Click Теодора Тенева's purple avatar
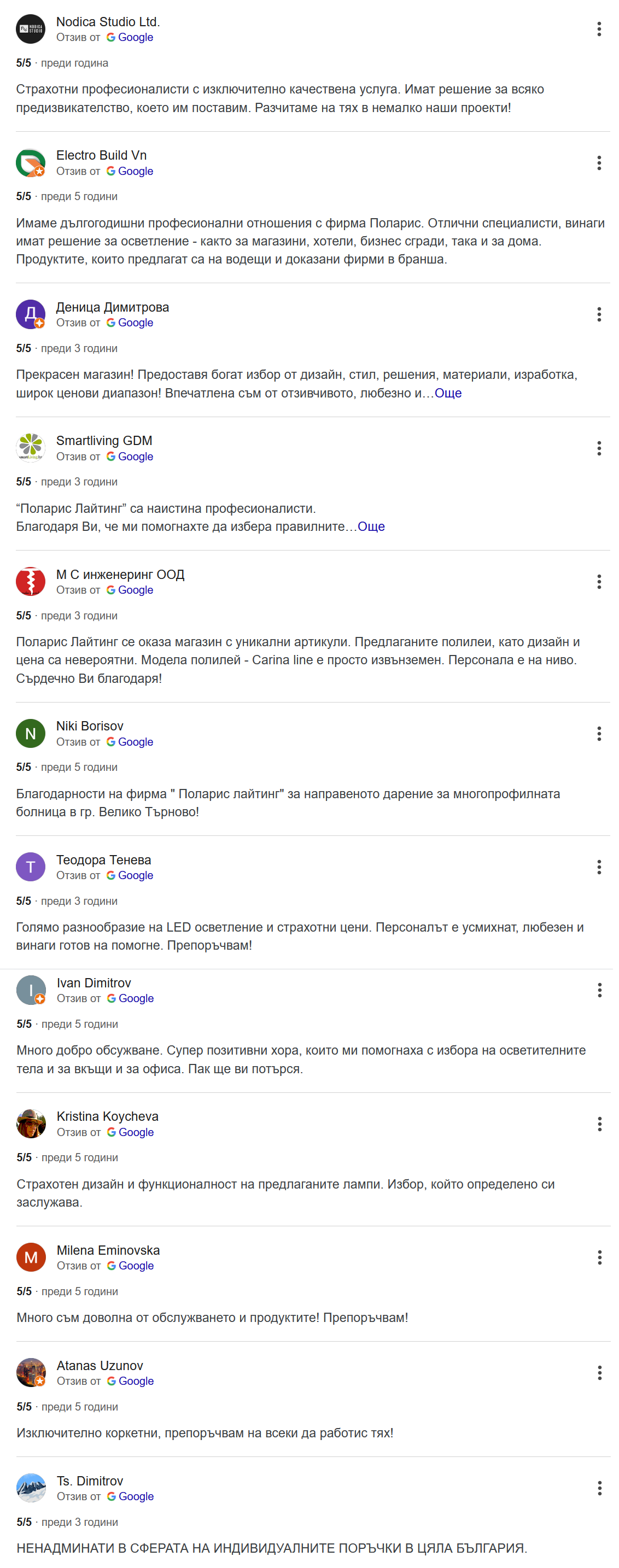 pyautogui.click(x=31, y=867)
